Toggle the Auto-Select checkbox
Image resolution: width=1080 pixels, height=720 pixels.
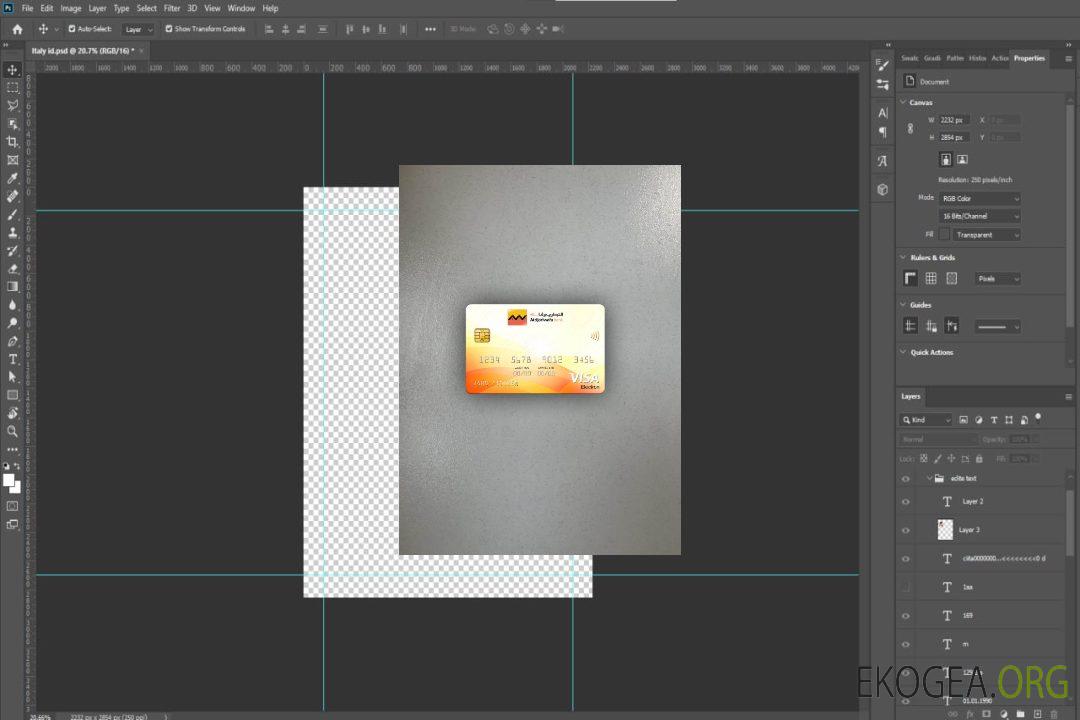pyautogui.click(x=72, y=29)
